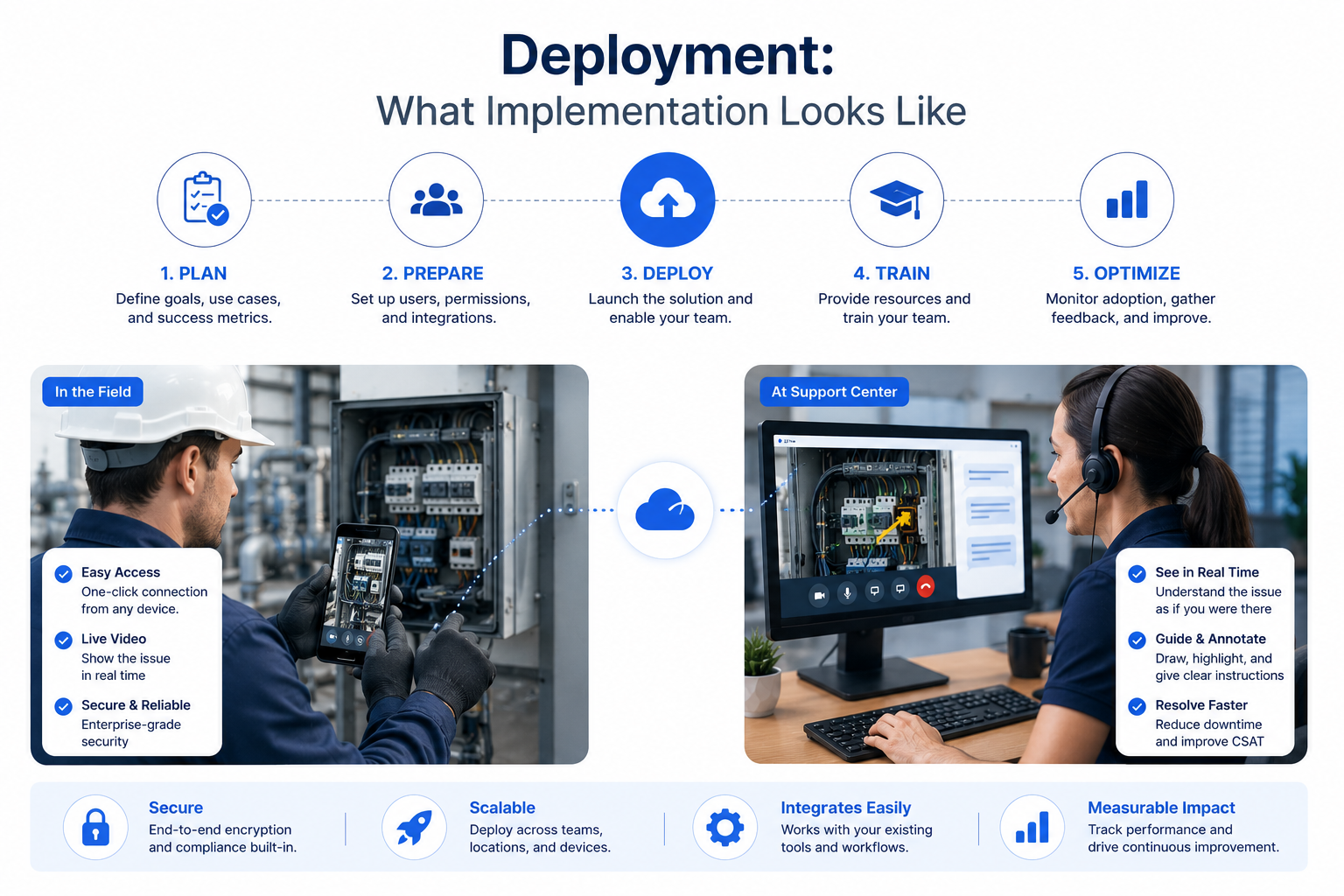Click the Secure padlock icon

pyautogui.click(x=95, y=827)
